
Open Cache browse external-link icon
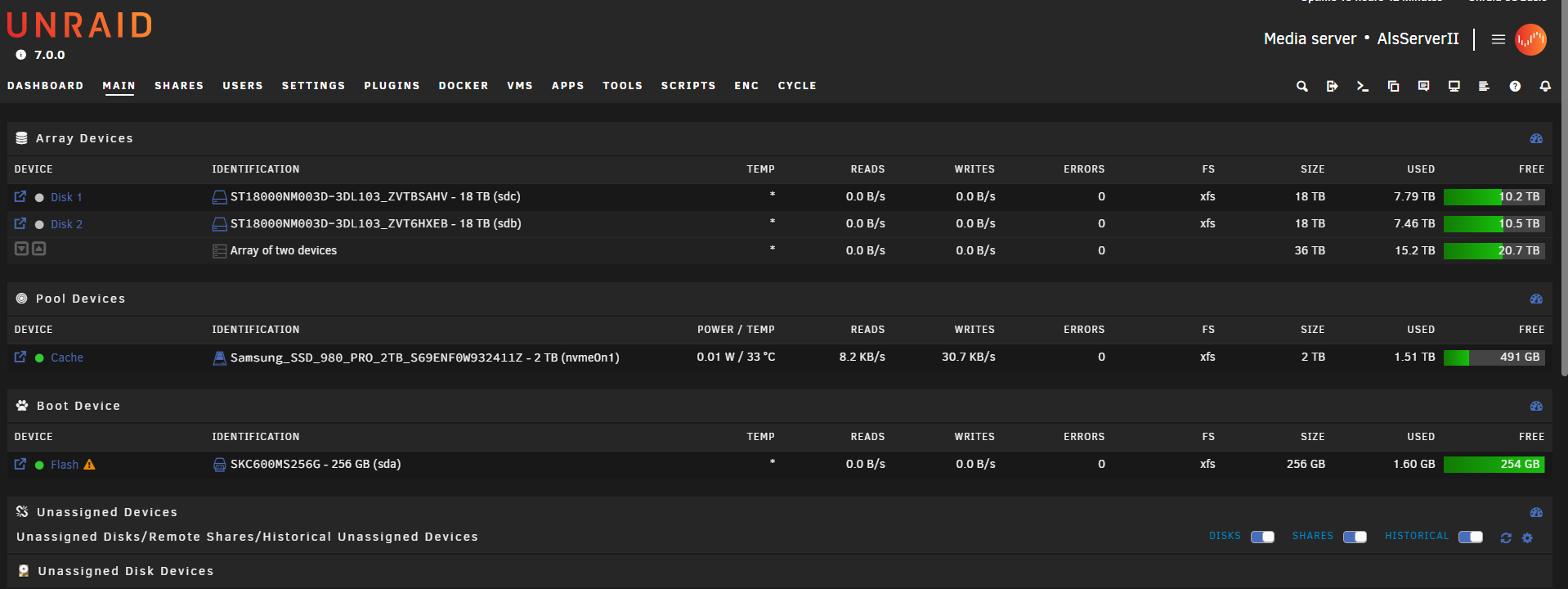20,357
